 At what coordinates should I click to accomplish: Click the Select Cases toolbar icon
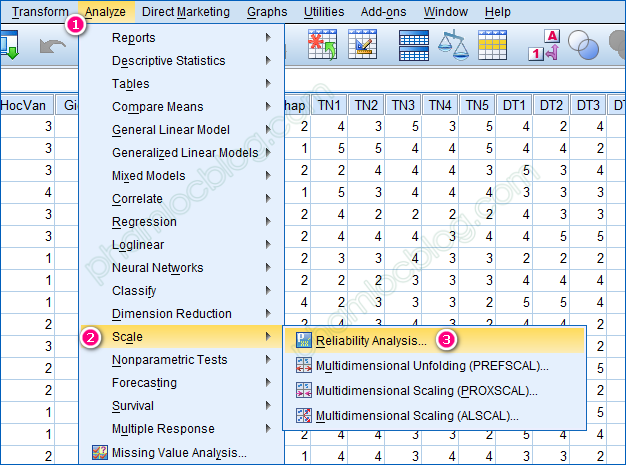(504, 43)
